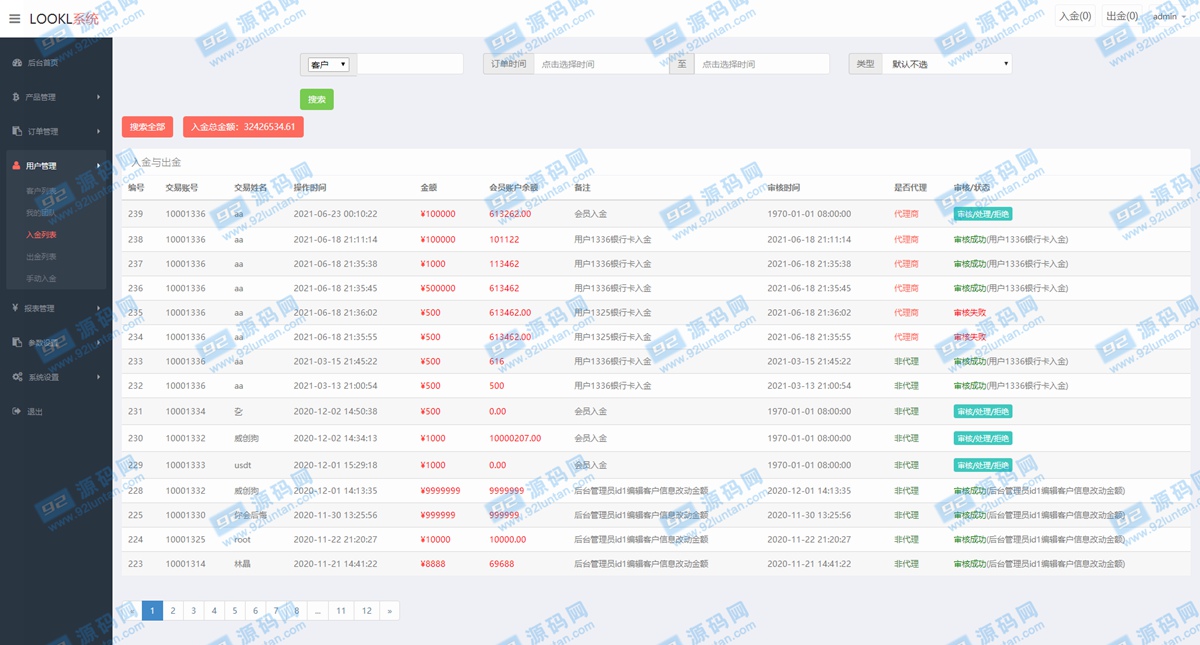This screenshot has width=1200, height=645.
Task: Click name 林晶 in row 223
Action: (x=242, y=564)
